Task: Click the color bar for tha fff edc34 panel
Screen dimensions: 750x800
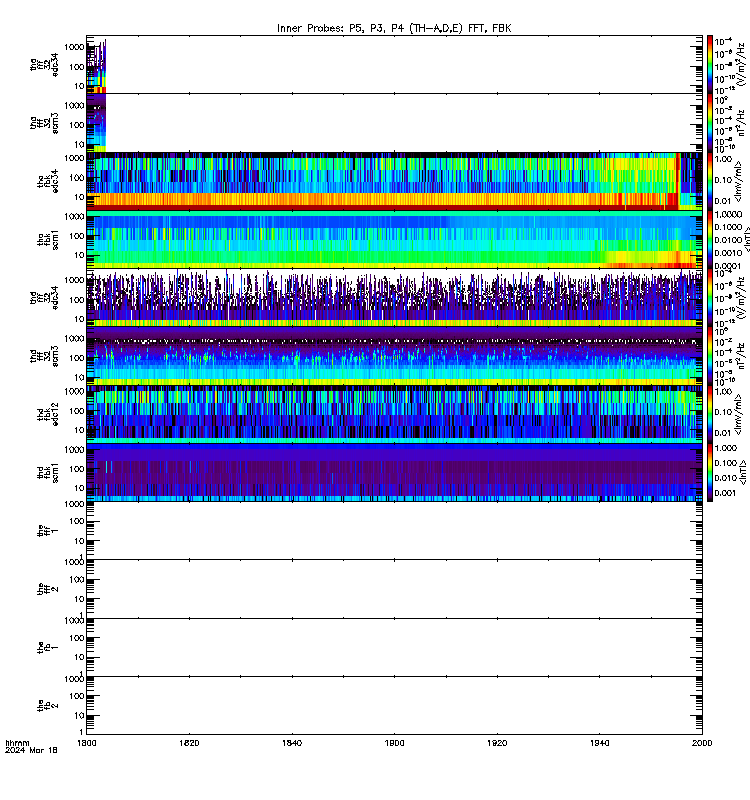Action: pos(710,64)
